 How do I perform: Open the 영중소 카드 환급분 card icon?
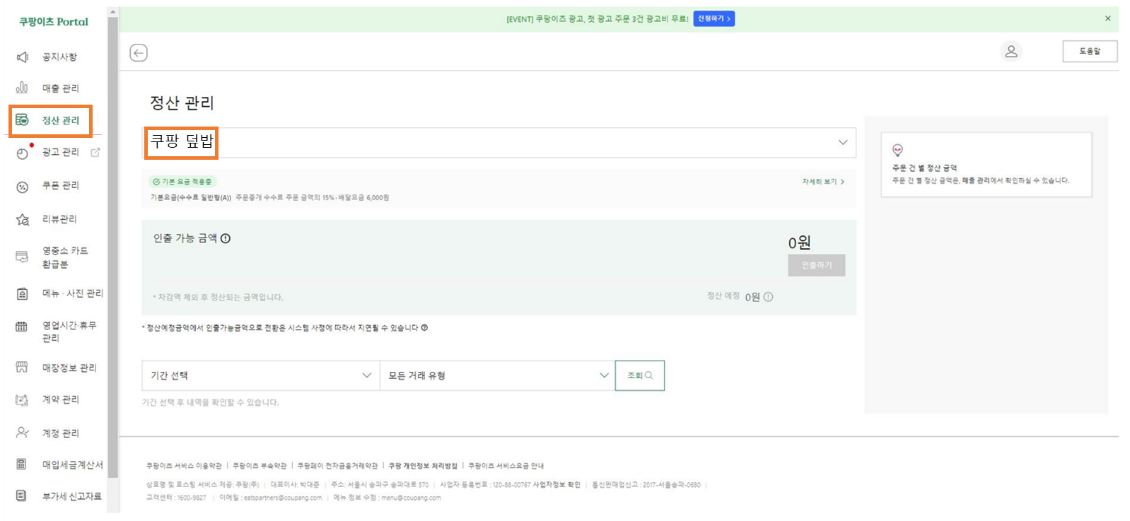22,257
